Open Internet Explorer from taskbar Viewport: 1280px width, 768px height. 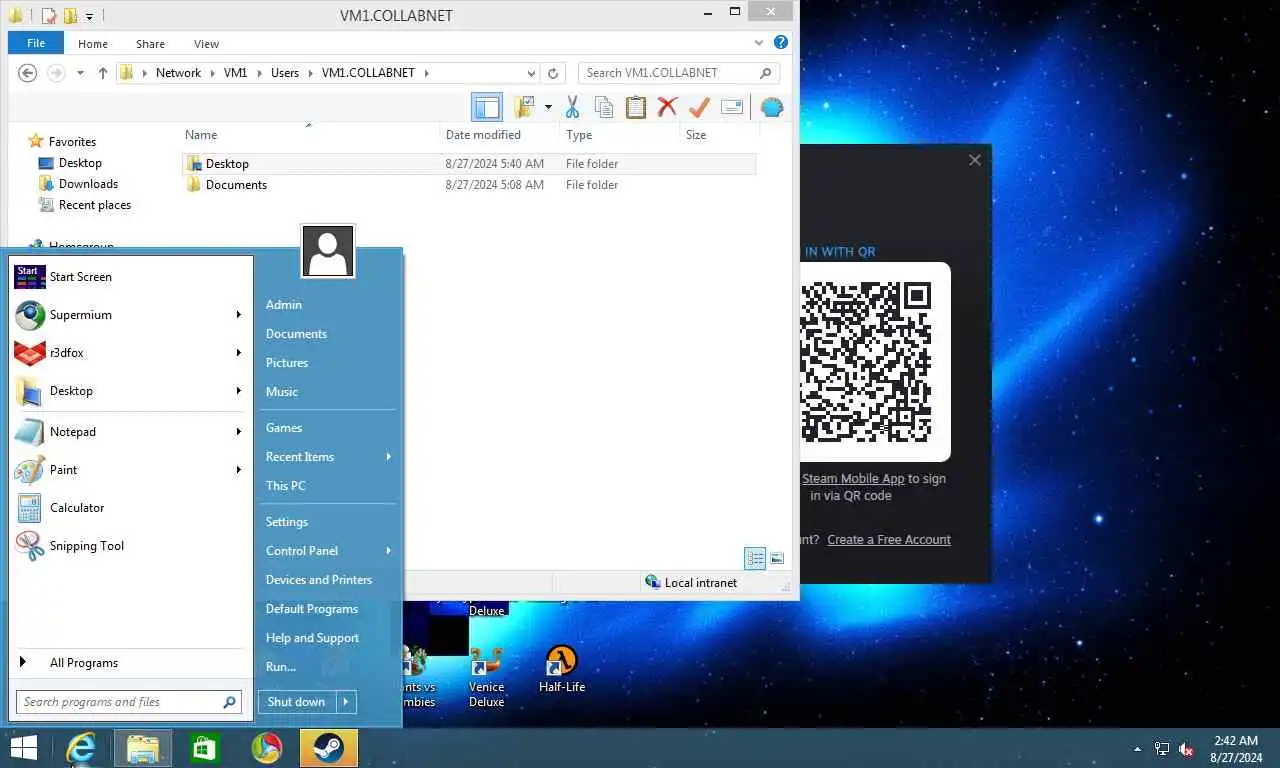coord(82,748)
